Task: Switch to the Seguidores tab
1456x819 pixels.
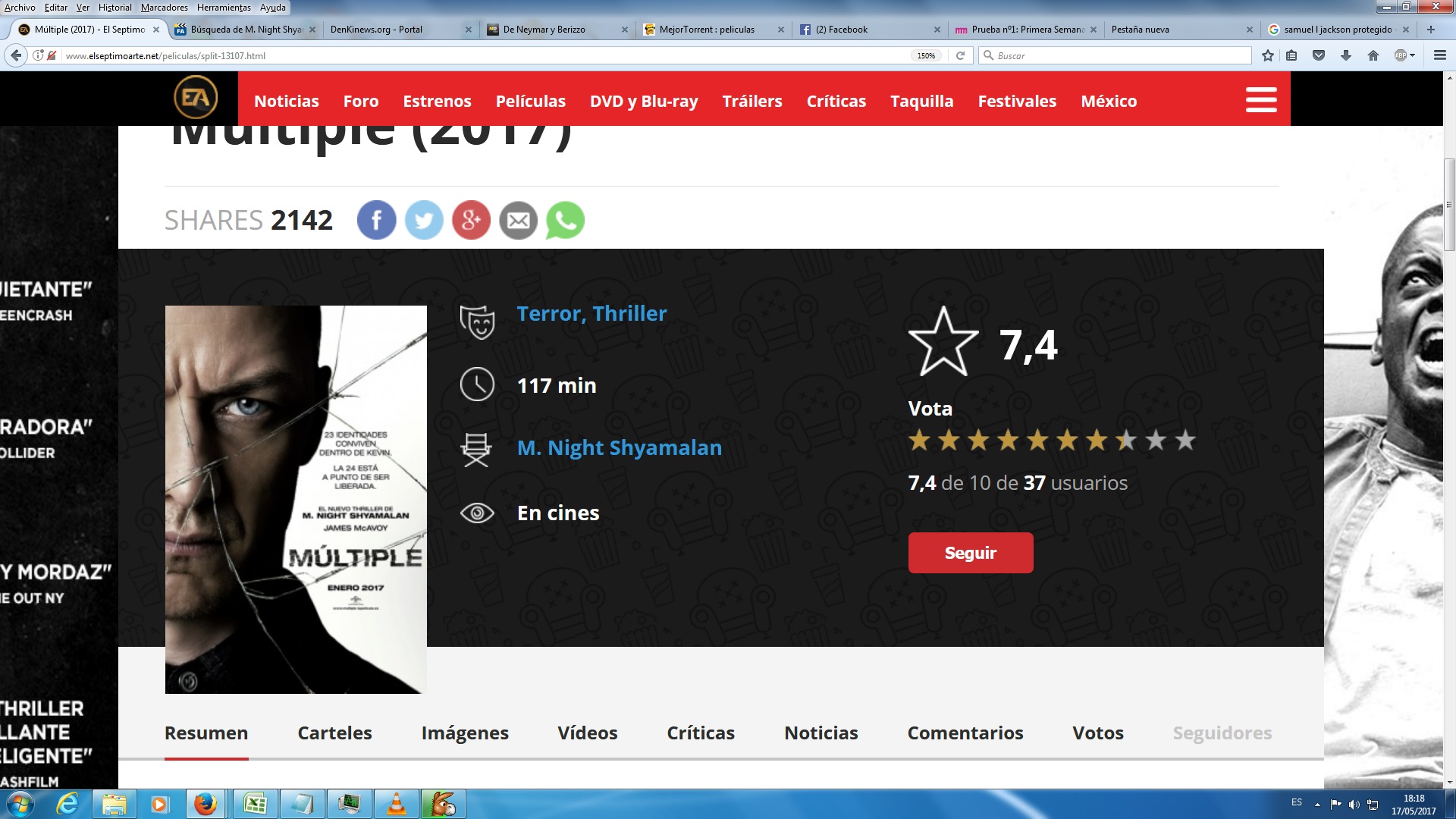Action: (x=1222, y=733)
